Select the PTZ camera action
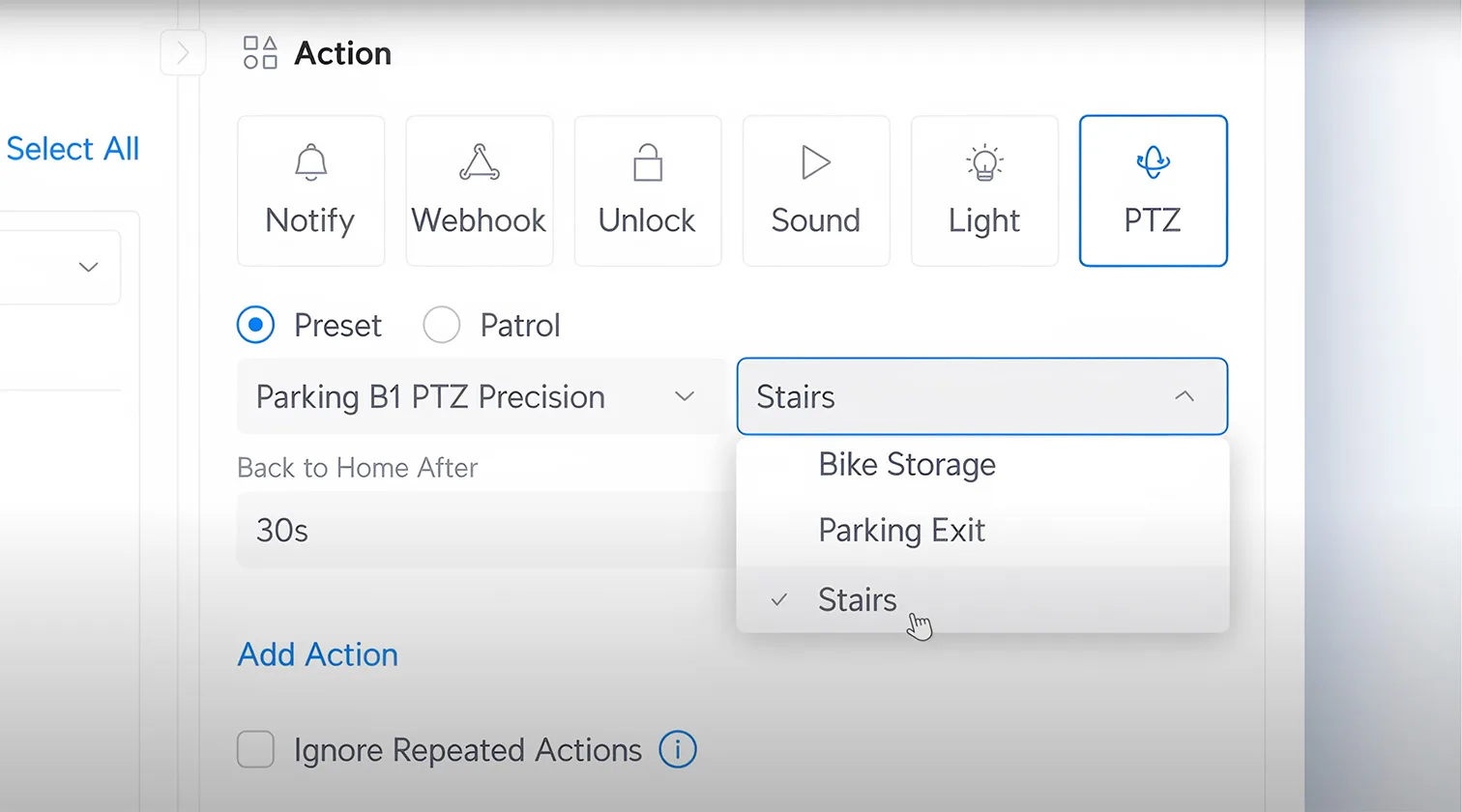Viewport: 1462px width, 812px height. coord(1153,190)
